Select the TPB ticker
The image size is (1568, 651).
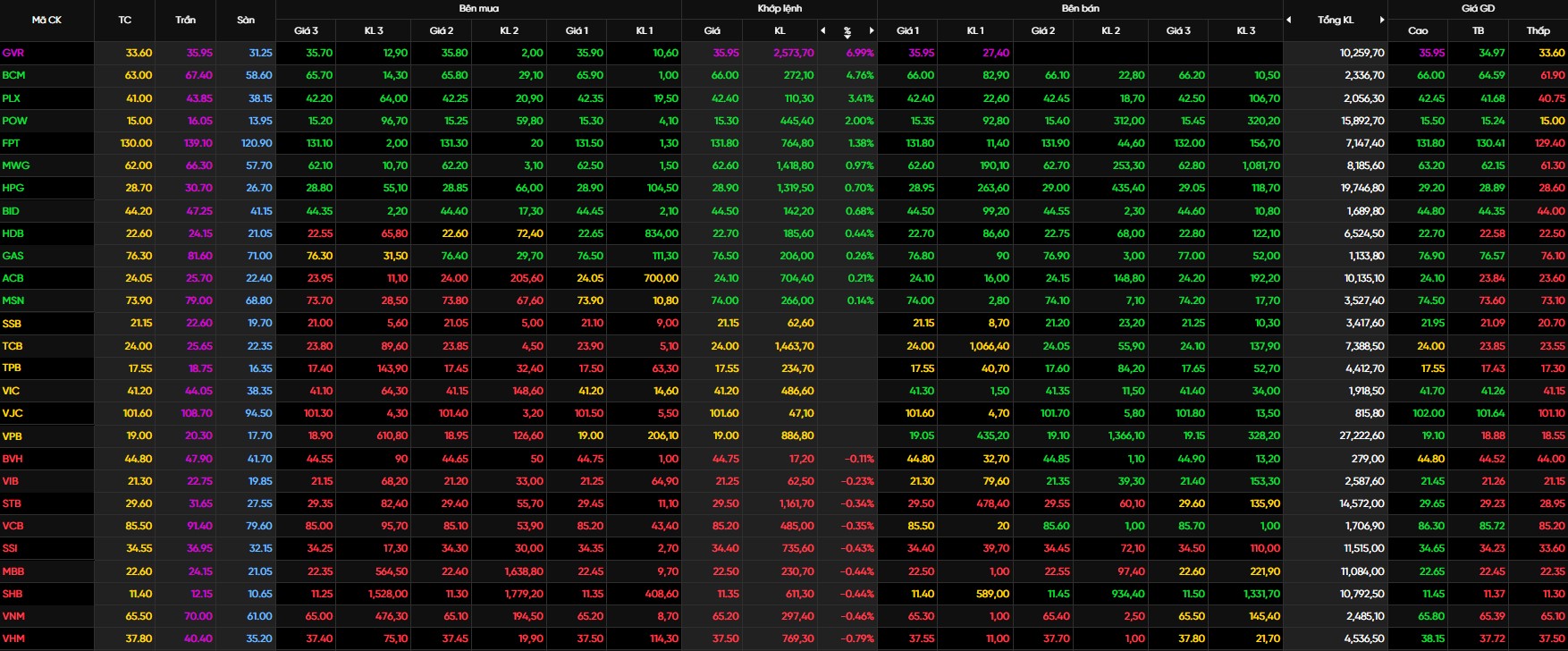[12, 368]
